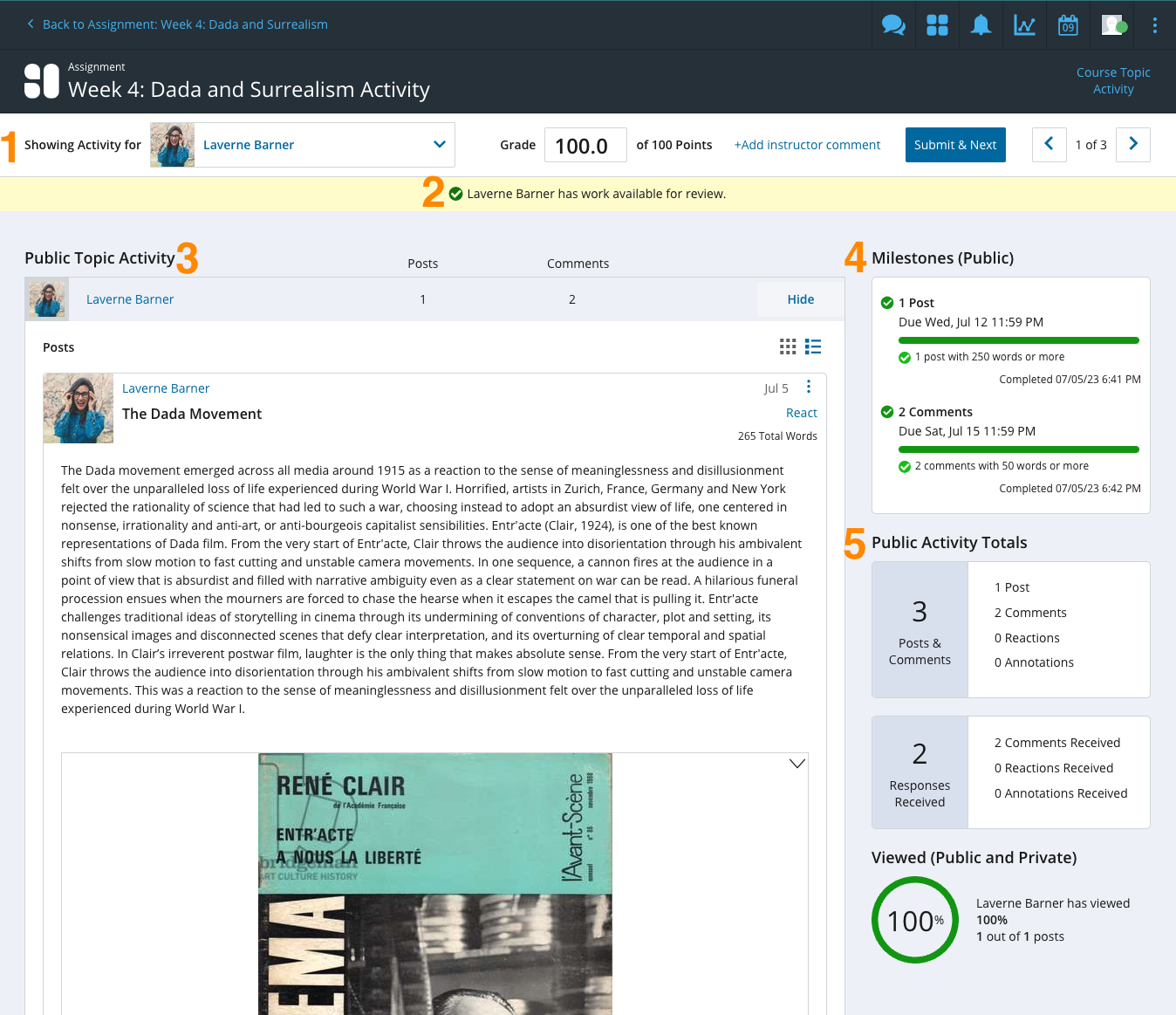Open Laverne Barner's profile link
Viewport: 1176px width, 1015px height.
coord(129,298)
